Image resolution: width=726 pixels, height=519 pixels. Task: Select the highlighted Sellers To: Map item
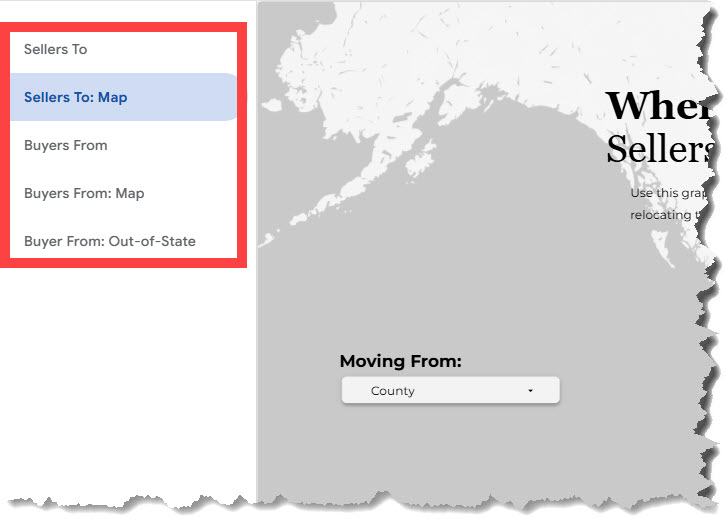click(76, 97)
